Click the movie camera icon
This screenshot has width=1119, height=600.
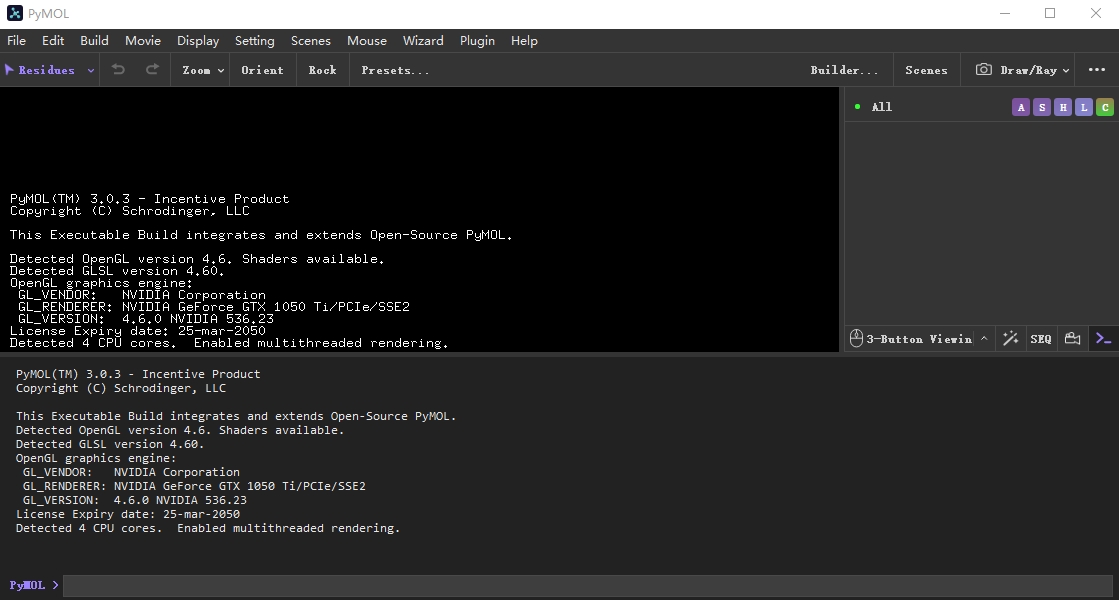click(x=1072, y=338)
